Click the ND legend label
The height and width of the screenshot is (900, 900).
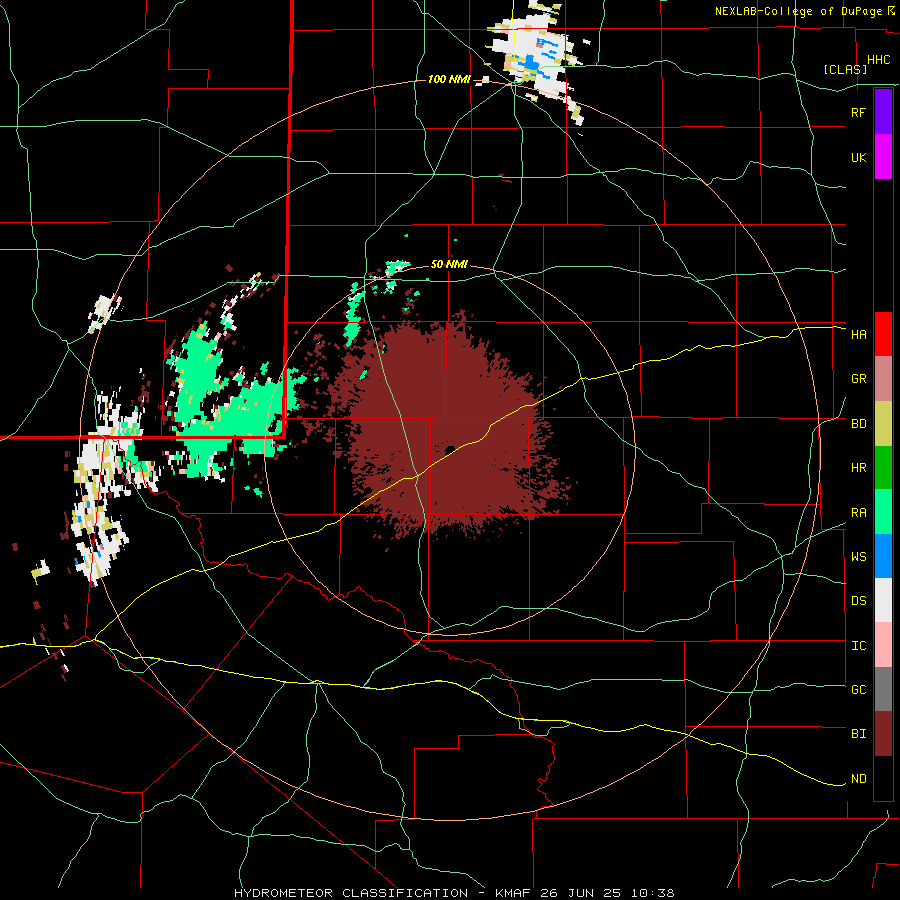858,779
